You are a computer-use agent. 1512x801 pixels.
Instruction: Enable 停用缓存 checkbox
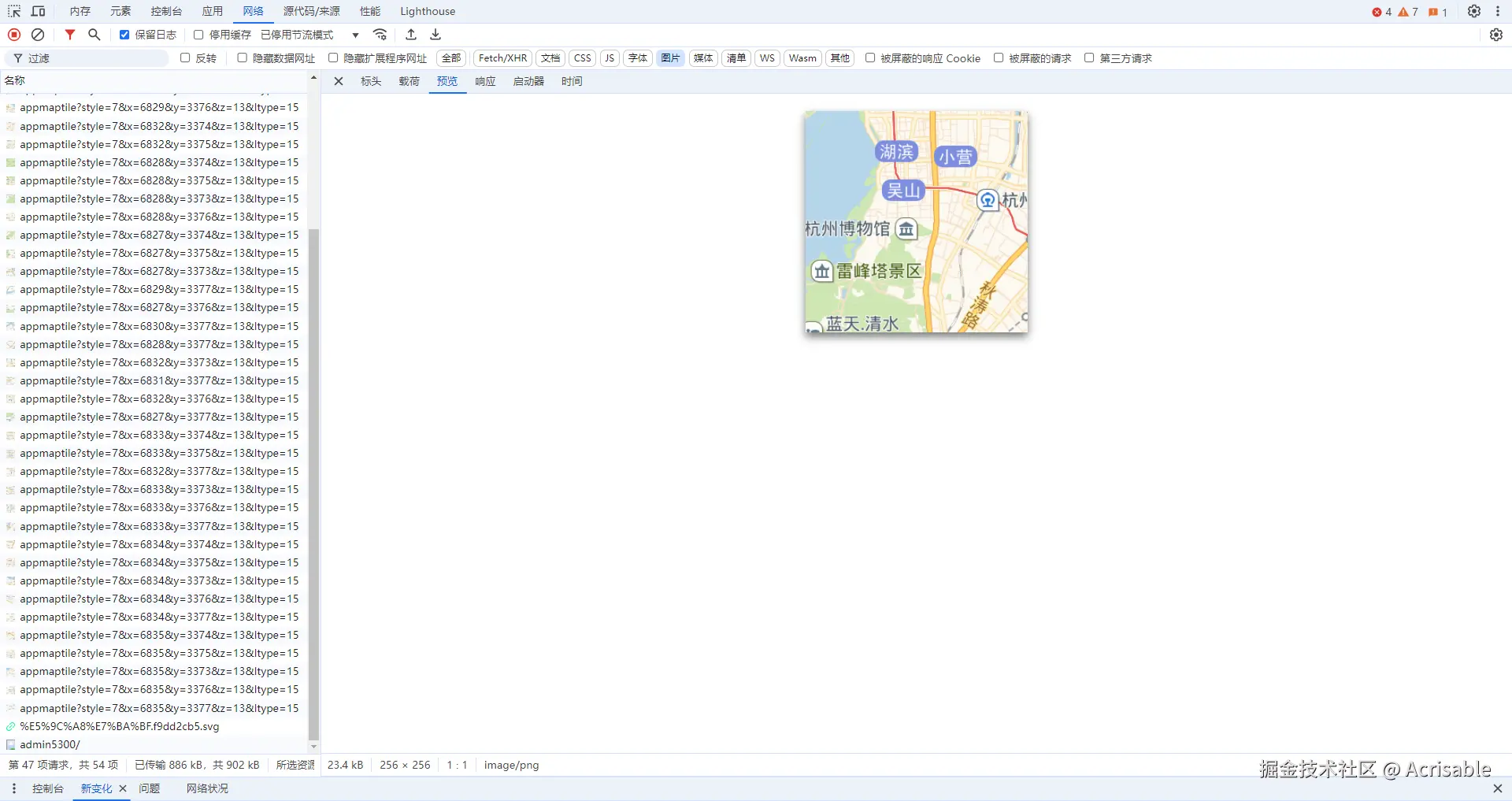coord(198,35)
